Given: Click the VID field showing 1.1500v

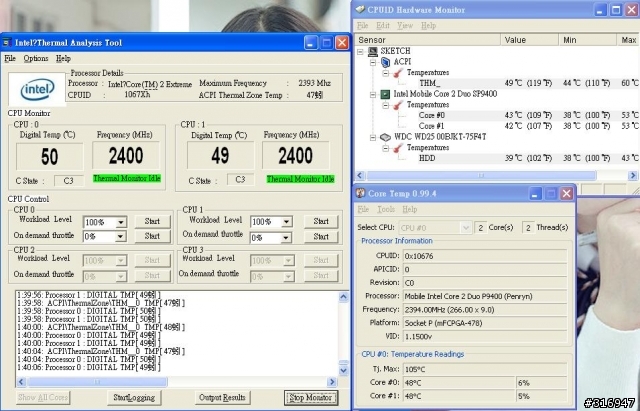Looking at the screenshot, I should (x=485, y=337).
